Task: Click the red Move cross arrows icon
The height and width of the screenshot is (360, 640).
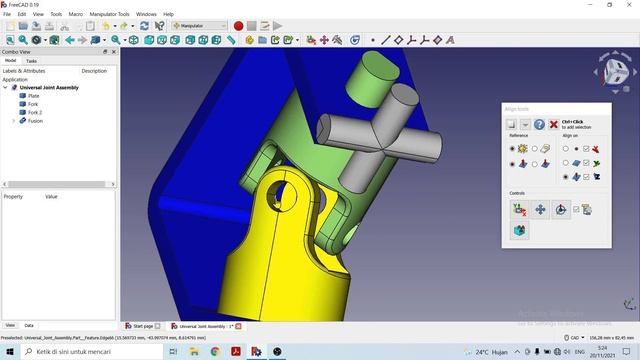Action: (x=324, y=40)
